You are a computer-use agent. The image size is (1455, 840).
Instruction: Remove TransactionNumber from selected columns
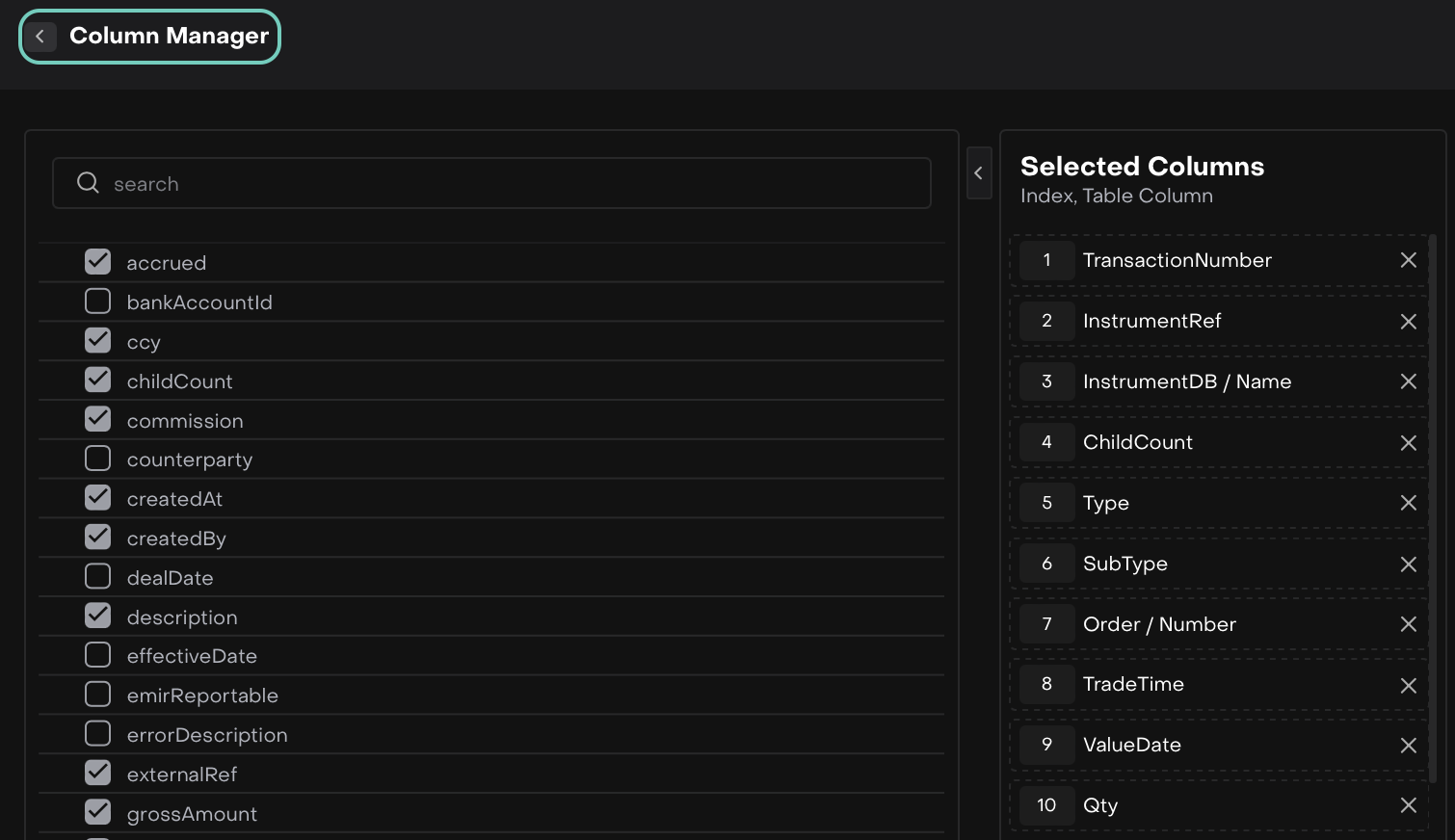(x=1408, y=260)
